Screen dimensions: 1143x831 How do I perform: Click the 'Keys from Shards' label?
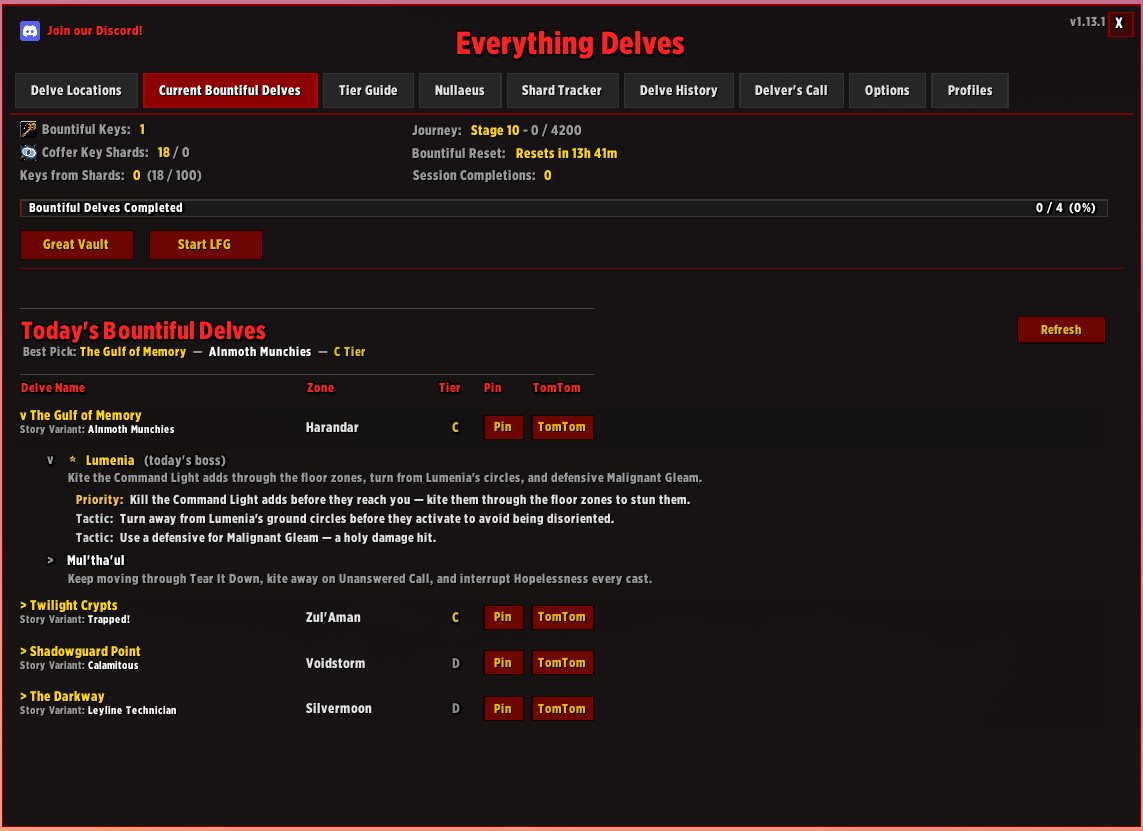tap(72, 176)
